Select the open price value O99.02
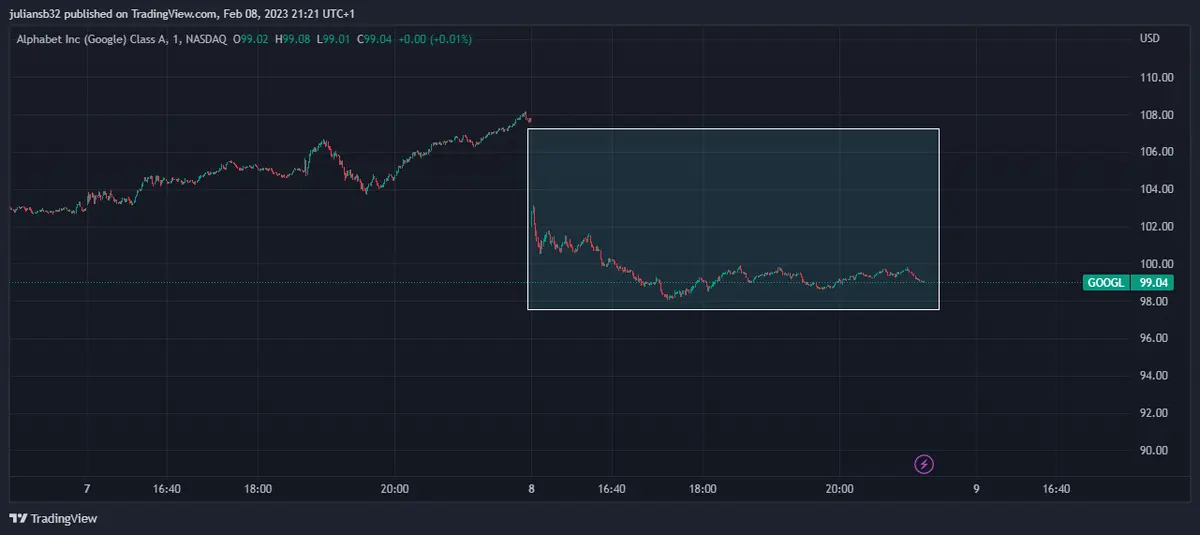This screenshot has height=535, width=1200. (250, 39)
